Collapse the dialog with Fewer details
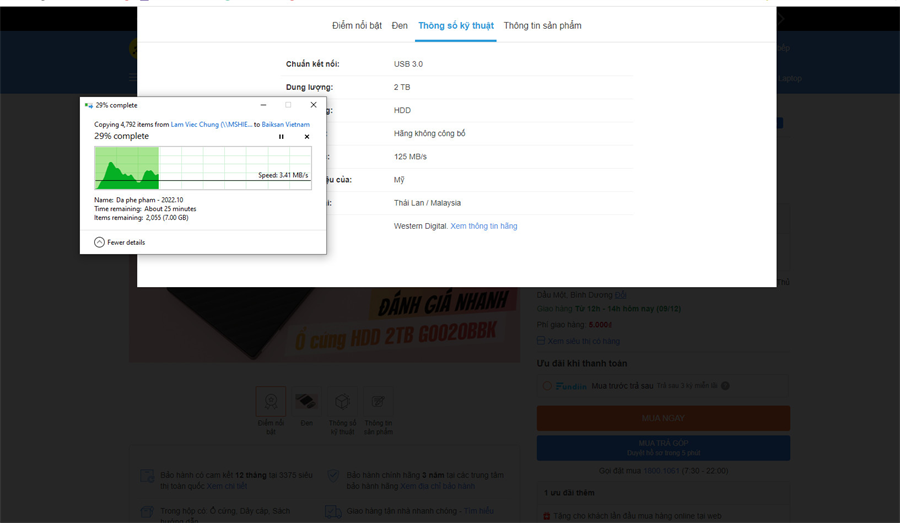 119,242
